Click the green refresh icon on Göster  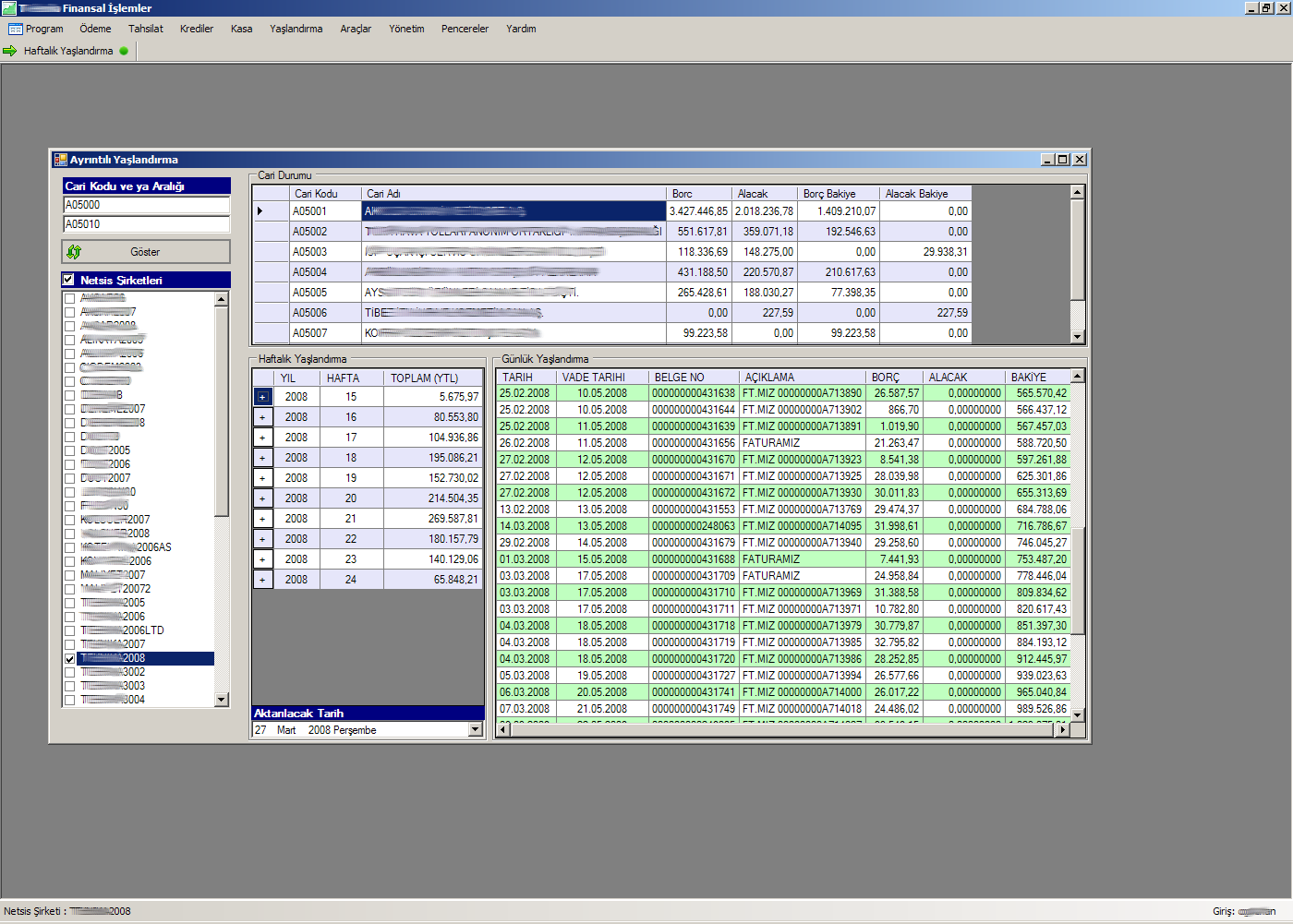[74, 252]
